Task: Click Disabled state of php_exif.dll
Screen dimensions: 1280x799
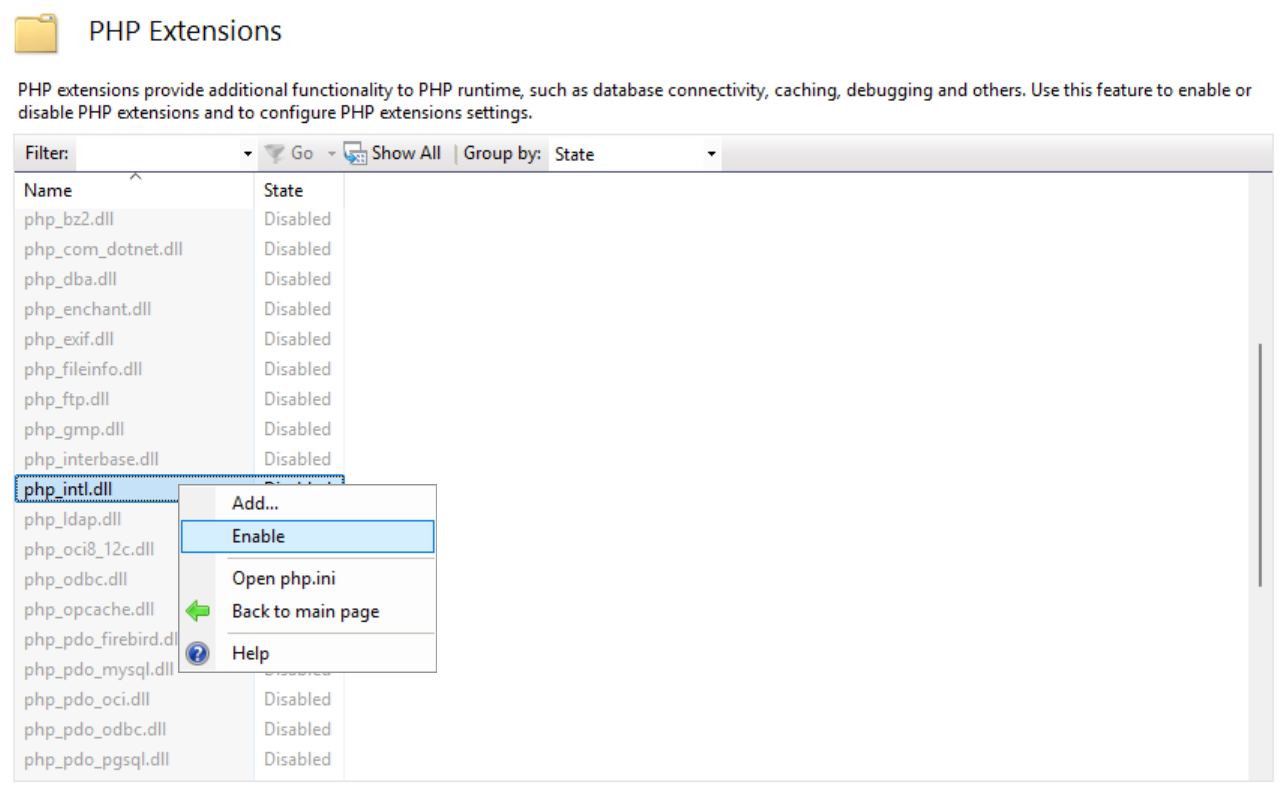Action: [297, 339]
